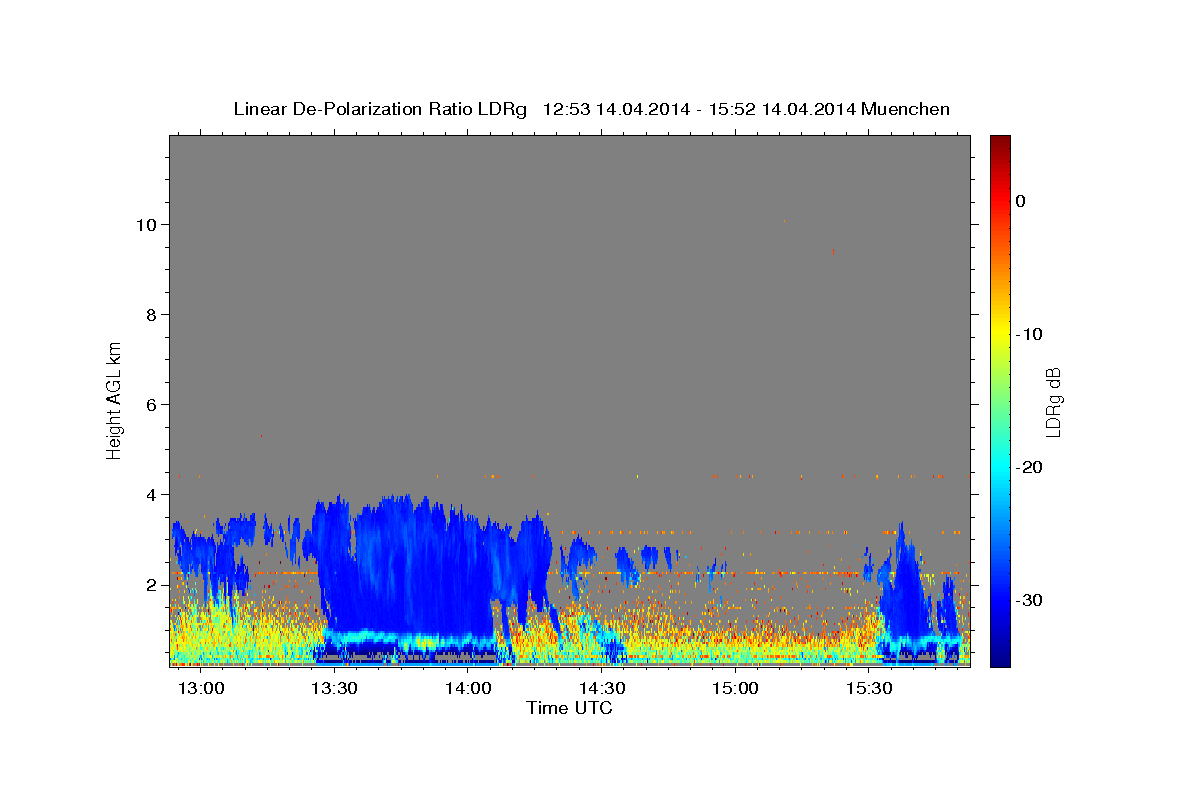Click the dark blue bottom of the colorbar
This screenshot has height=800, width=1200.
click(1000, 655)
